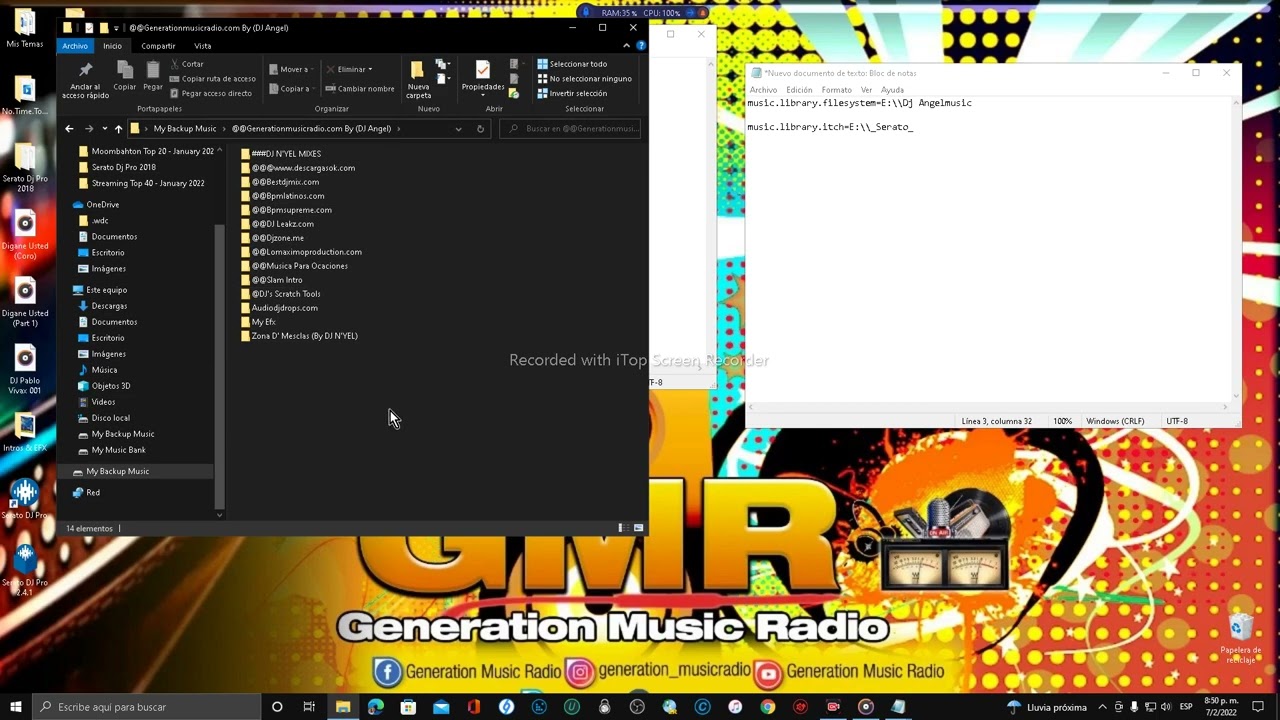
Task: Open Formato menu in Bloc de notas
Action: pyautogui.click(x=836, y=90)
